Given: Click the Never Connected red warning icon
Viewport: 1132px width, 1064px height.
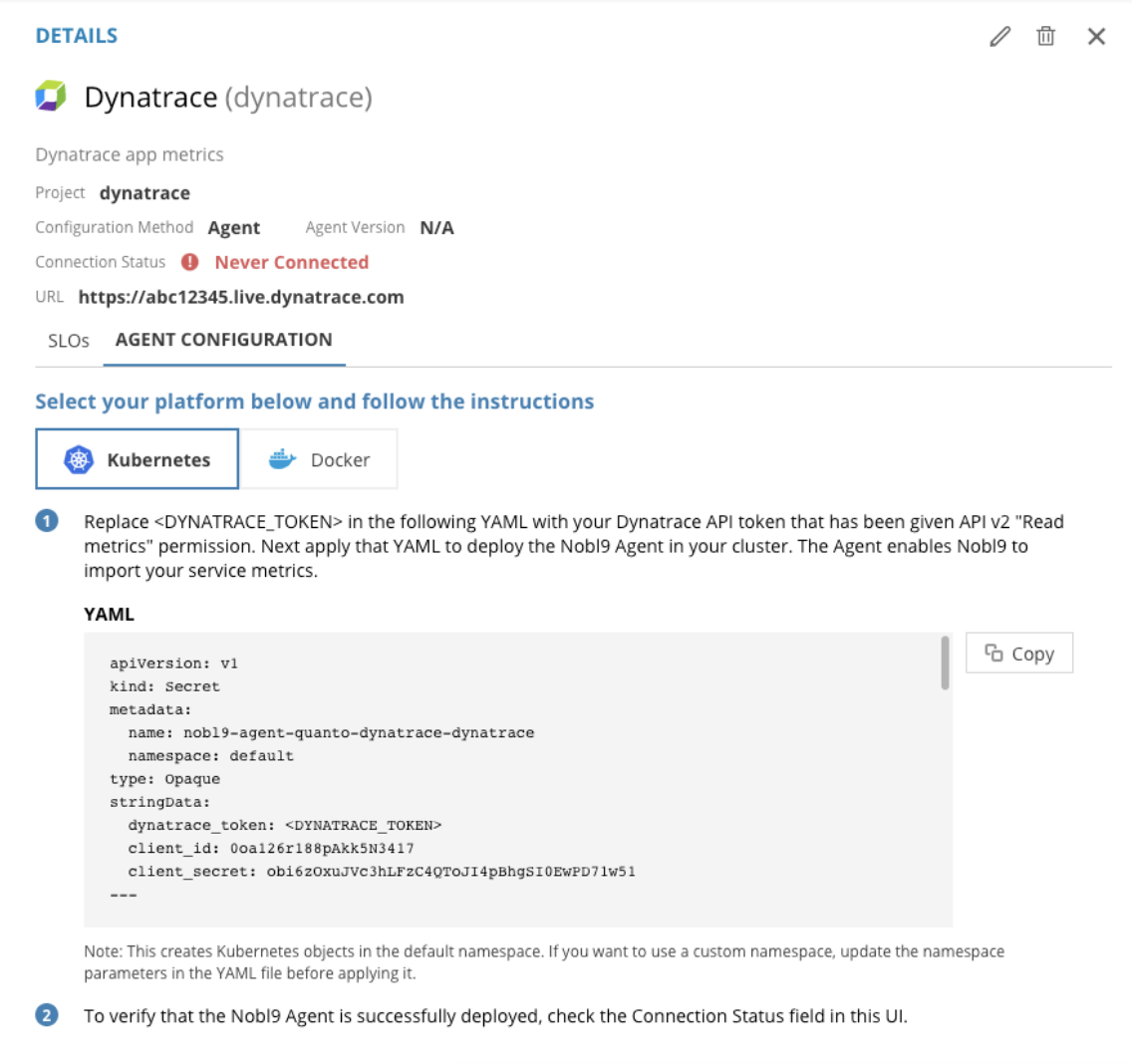Looking at the screenshot, I should pyautogui.click(x=190, y=262).
